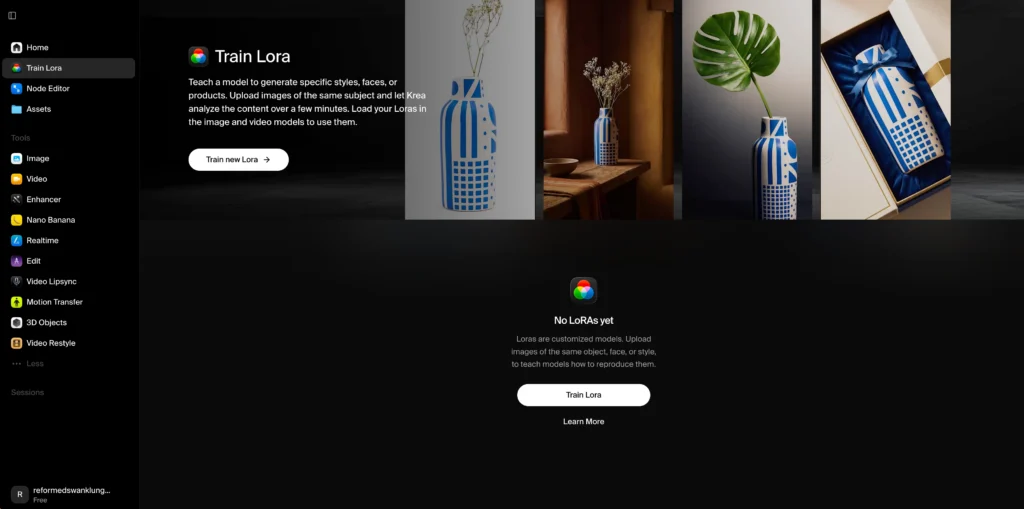
Task: Open the Enhancer tool icon
Action: click(16, 199)
